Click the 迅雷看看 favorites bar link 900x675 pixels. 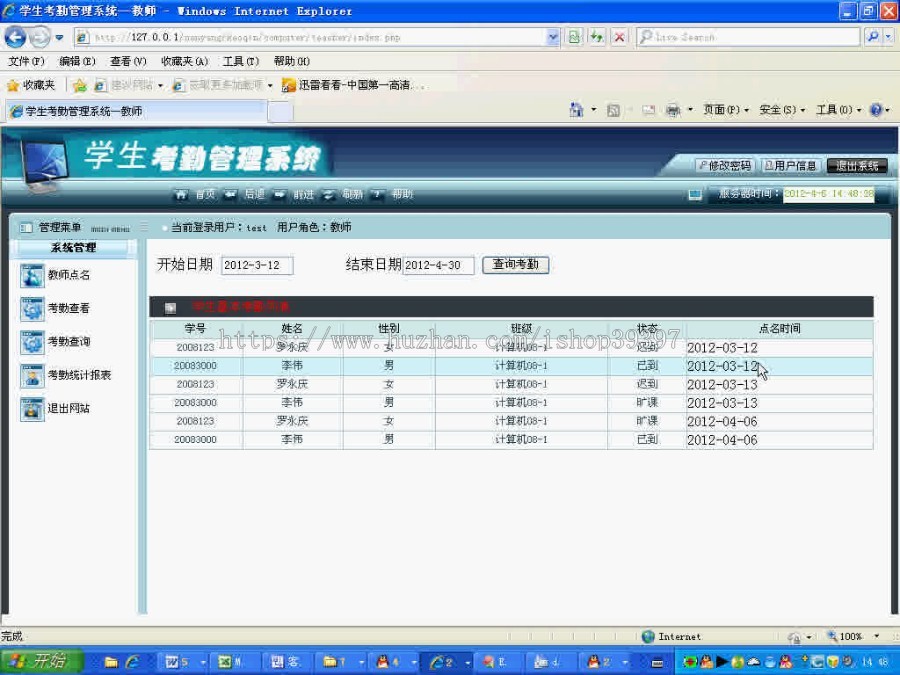coord(353,86)
